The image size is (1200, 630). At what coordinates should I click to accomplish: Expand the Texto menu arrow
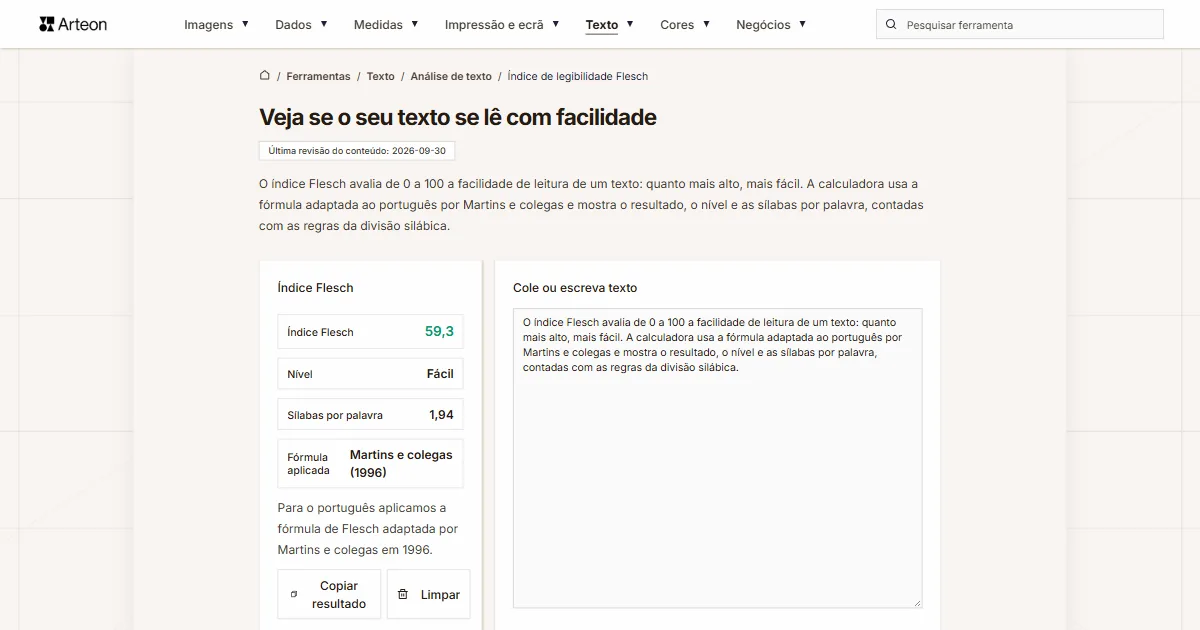pyautogui.click(x=630, y=24)
